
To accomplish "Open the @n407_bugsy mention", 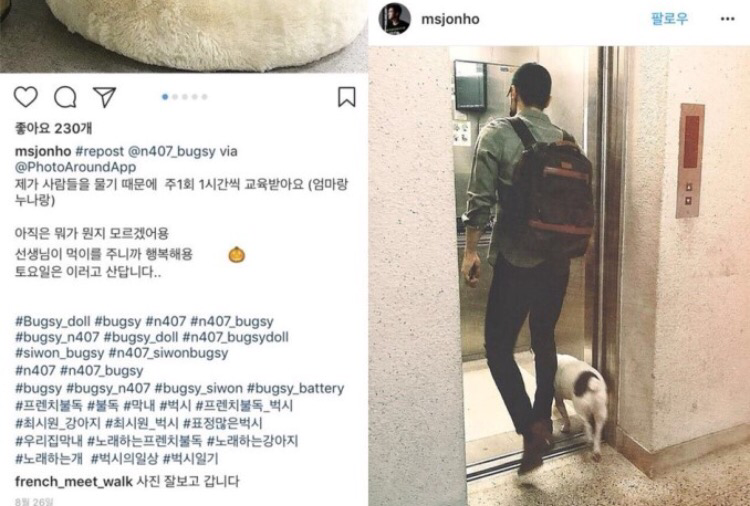I will pyautogui.click(x=171, y=152).
